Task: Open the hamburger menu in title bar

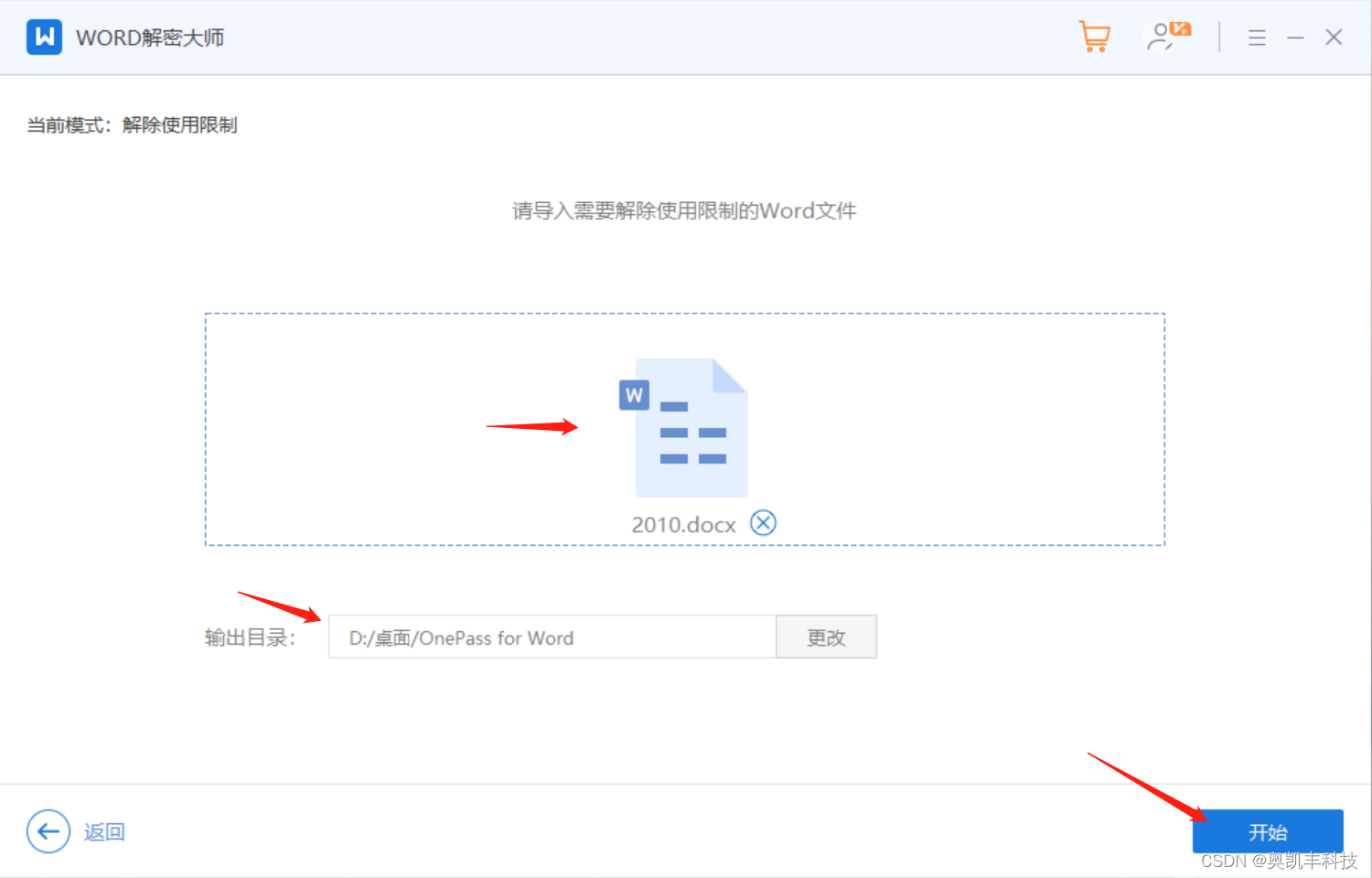Action: [x=1257, y=37]
